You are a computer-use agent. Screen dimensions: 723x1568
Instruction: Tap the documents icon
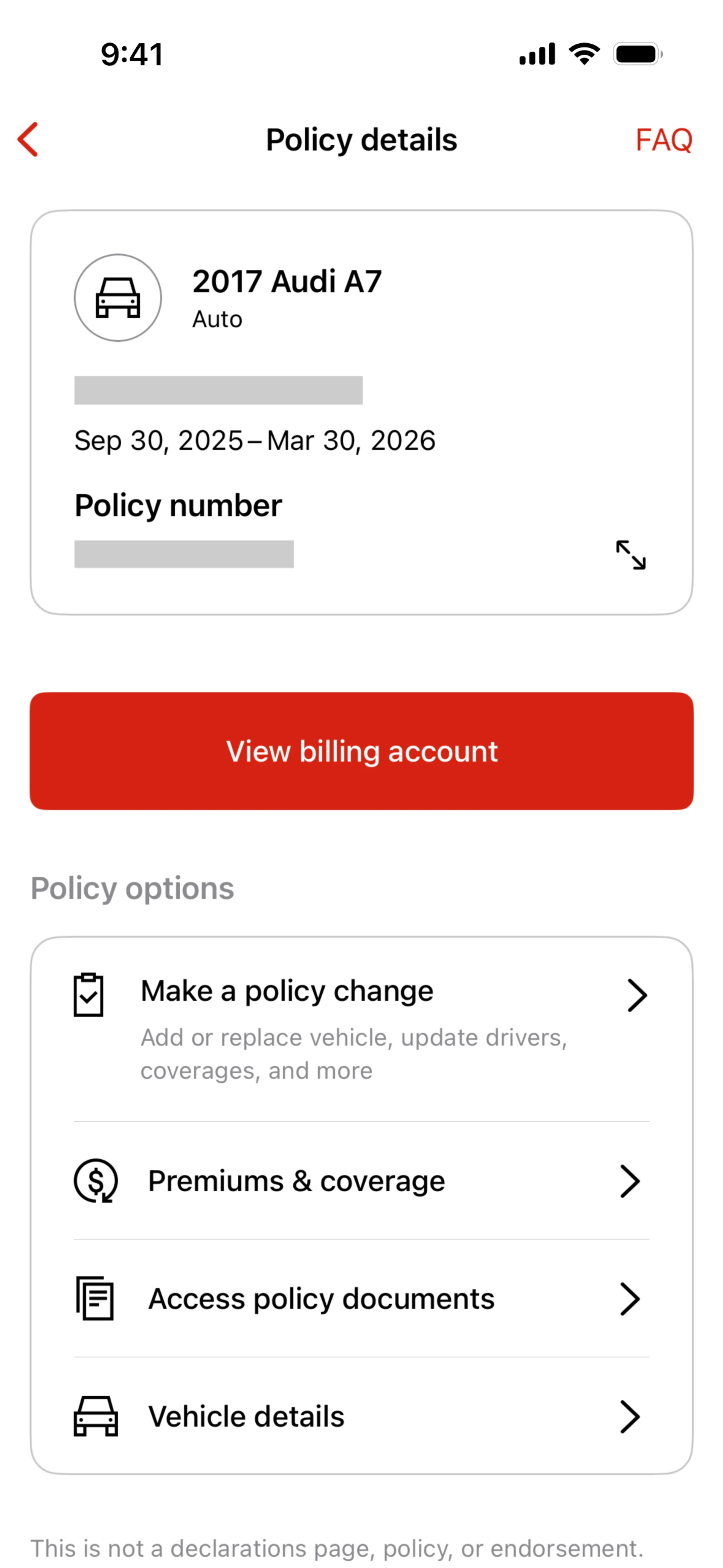tap(95, 1298)
